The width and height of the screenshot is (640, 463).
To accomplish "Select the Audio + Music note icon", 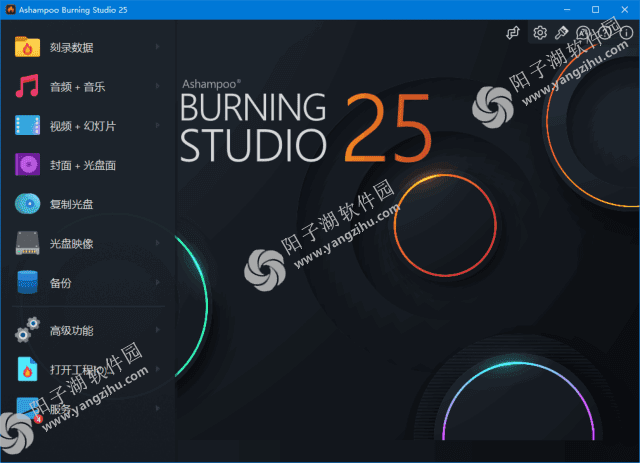I will pos(27,86).
